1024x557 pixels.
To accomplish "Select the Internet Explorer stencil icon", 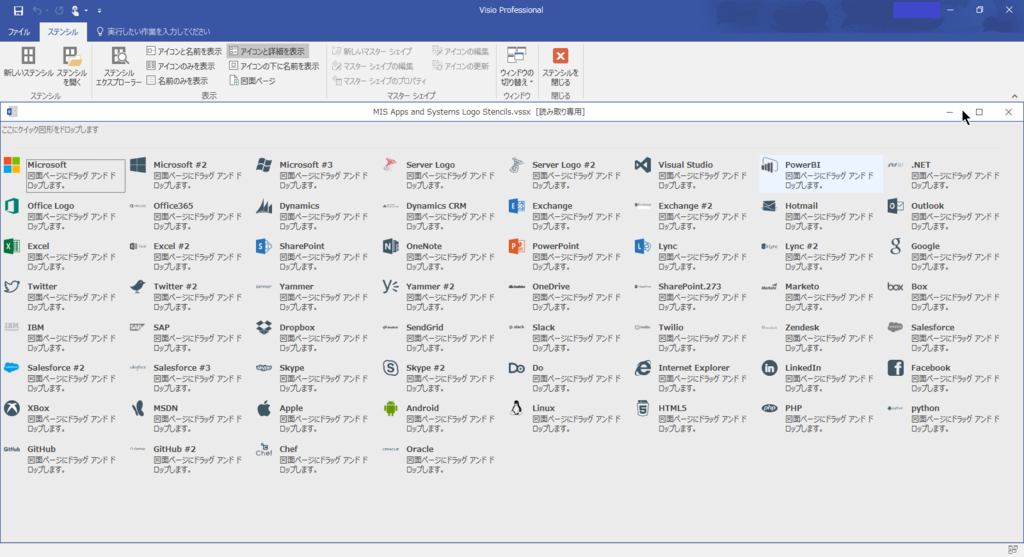I will (643, 368).
